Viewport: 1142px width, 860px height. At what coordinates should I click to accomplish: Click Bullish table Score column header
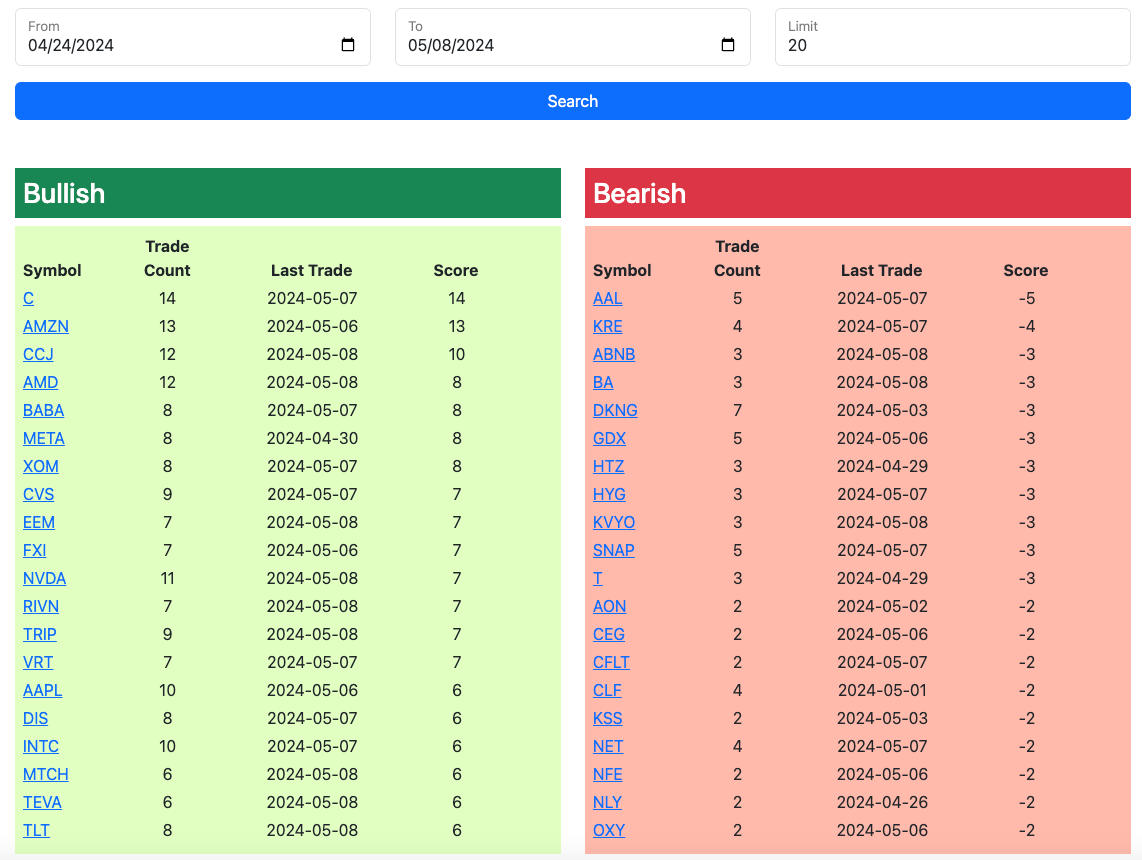456,270
